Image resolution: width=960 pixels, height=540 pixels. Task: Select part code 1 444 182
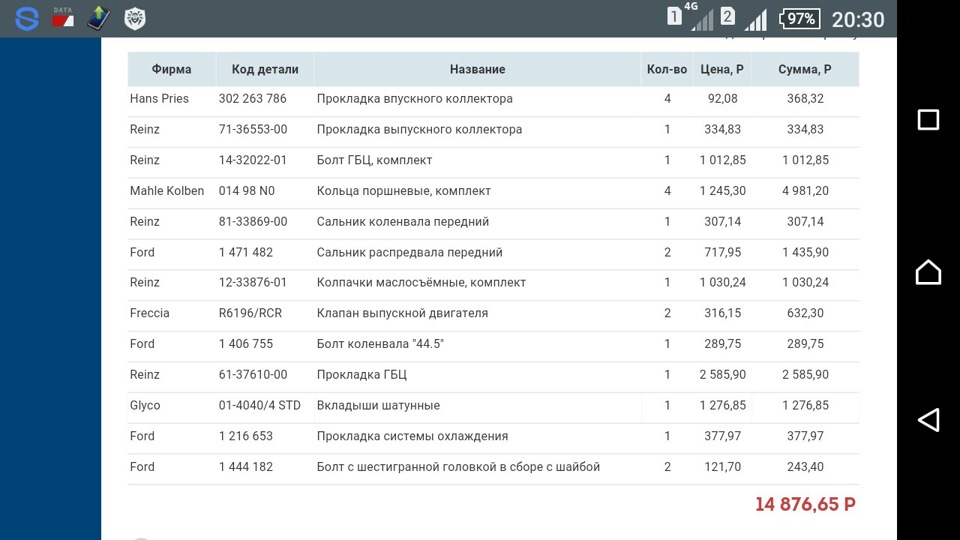tap(246, 467)
